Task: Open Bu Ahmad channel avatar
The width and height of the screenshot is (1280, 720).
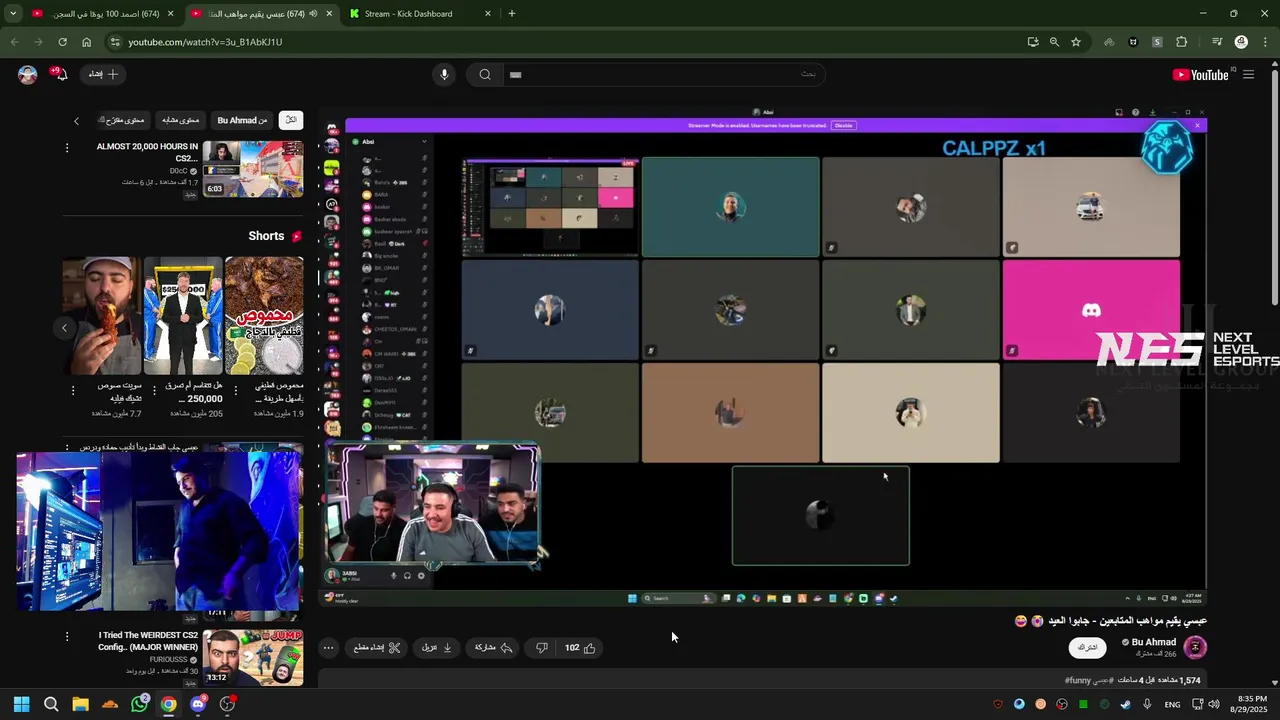Action: 1195,647
